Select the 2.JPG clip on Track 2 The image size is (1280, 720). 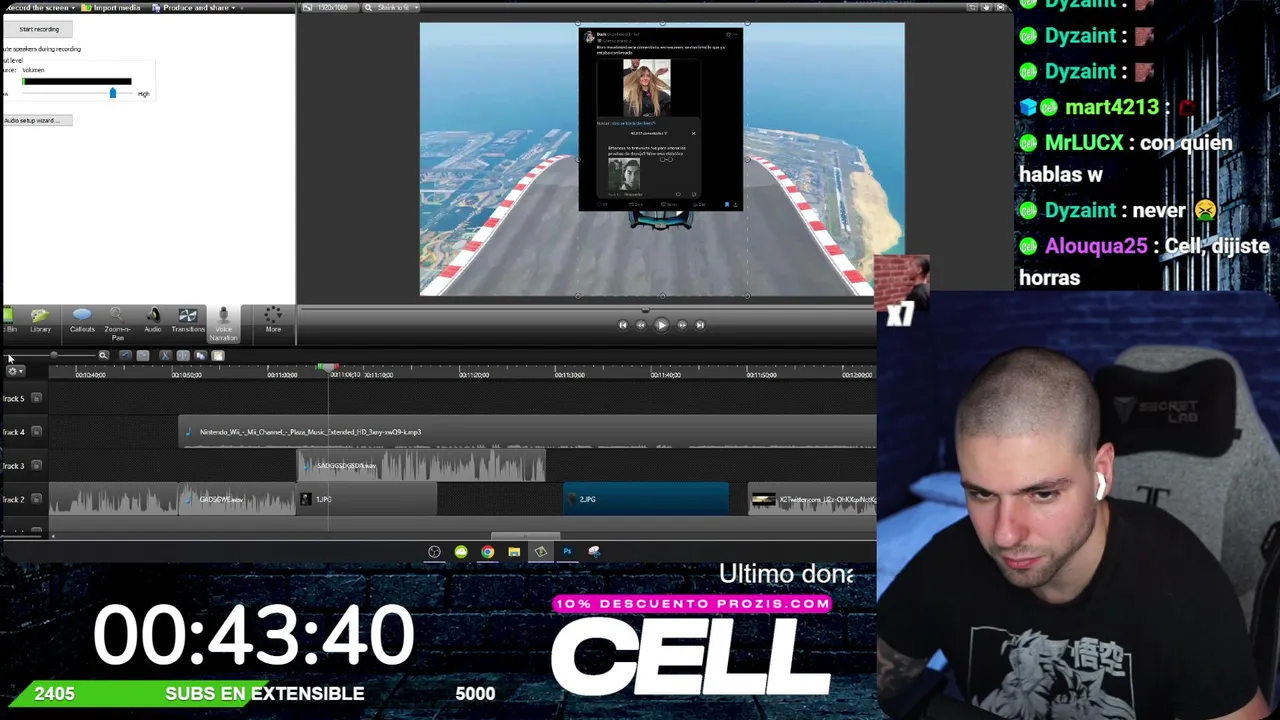click(646, 499)
